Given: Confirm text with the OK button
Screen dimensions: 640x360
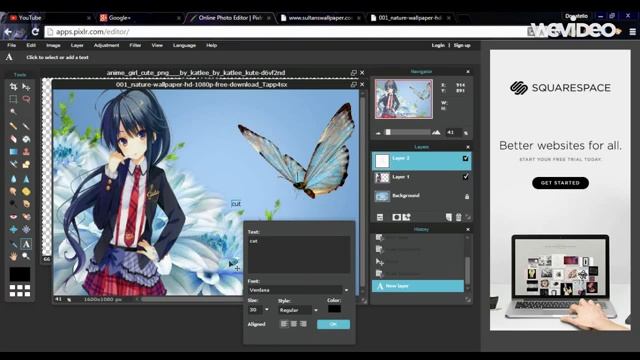Looking at the screenshot, I should (333, 324).
